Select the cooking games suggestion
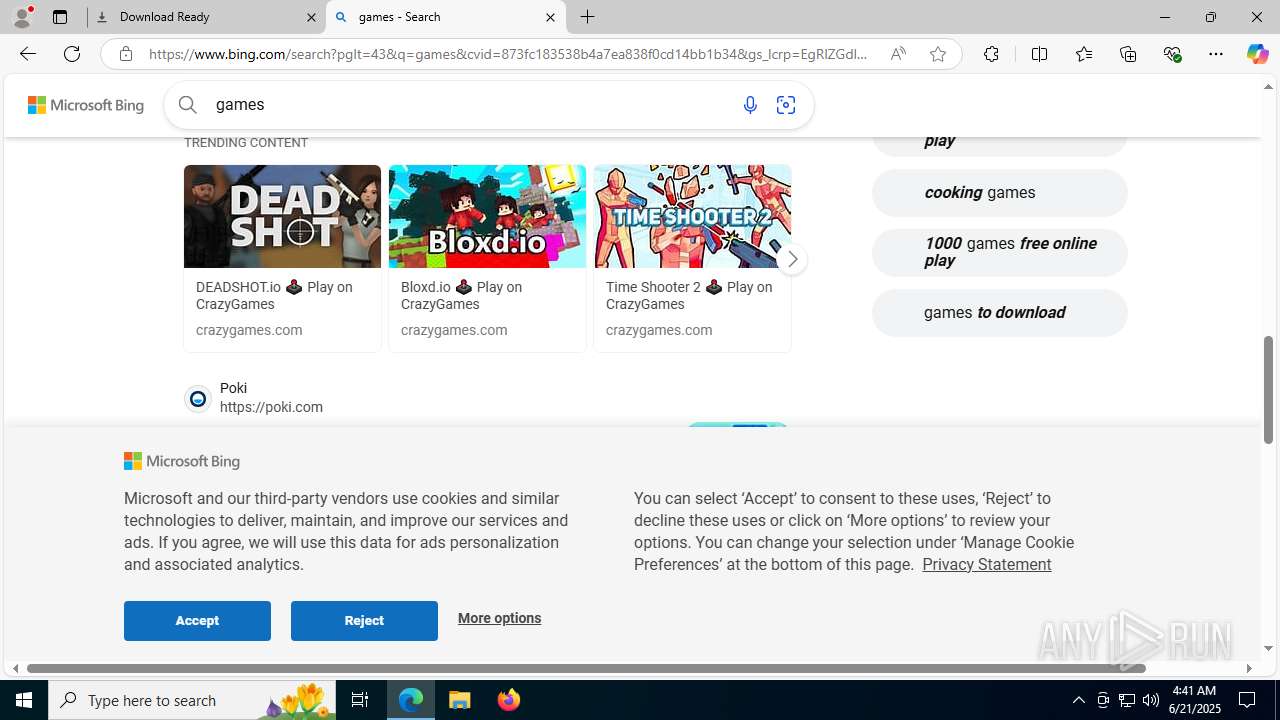 [x=999, y=193]
